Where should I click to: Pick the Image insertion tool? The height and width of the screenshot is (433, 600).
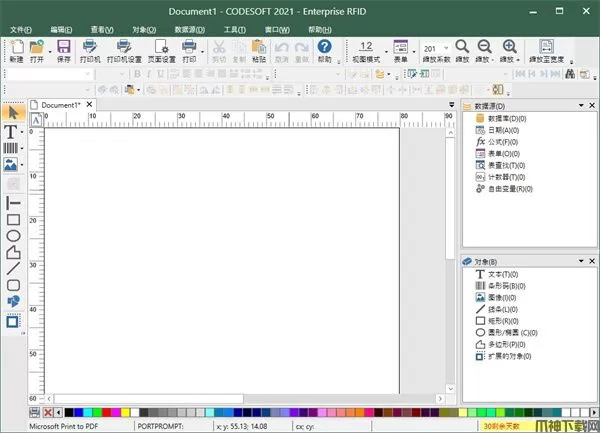coord(11,165)
